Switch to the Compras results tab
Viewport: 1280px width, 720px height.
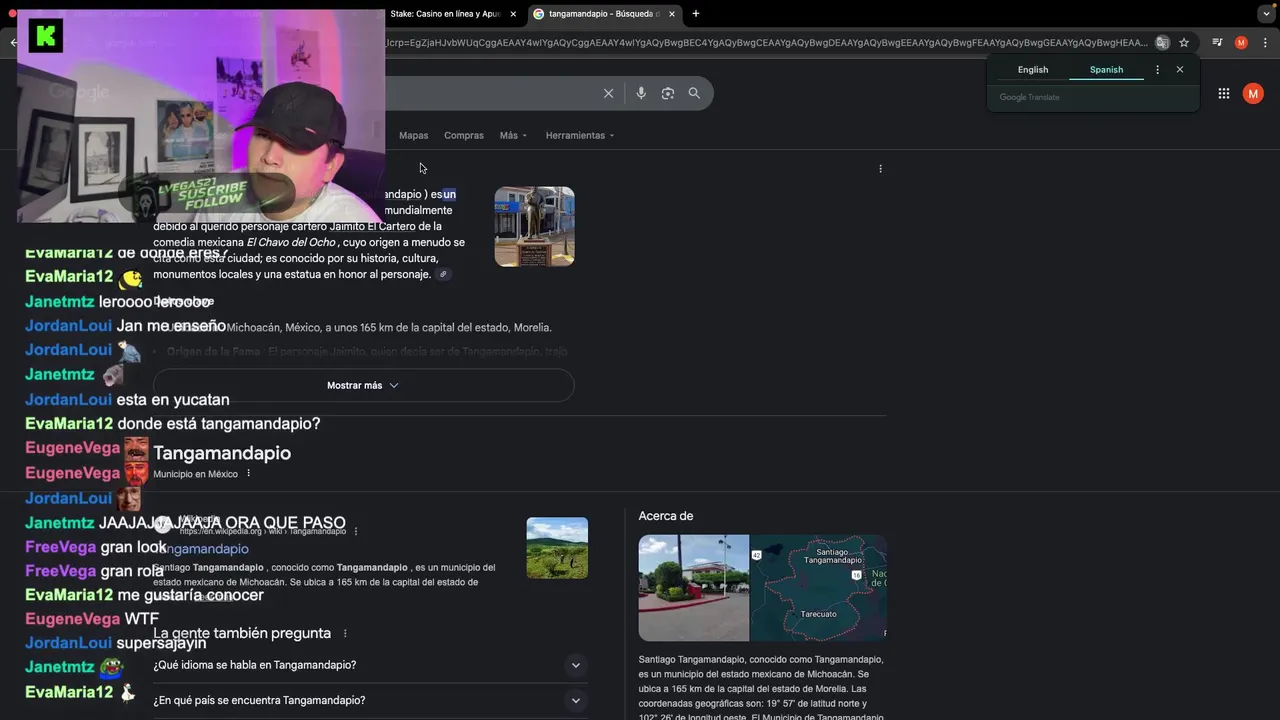(x=464, y=135)
